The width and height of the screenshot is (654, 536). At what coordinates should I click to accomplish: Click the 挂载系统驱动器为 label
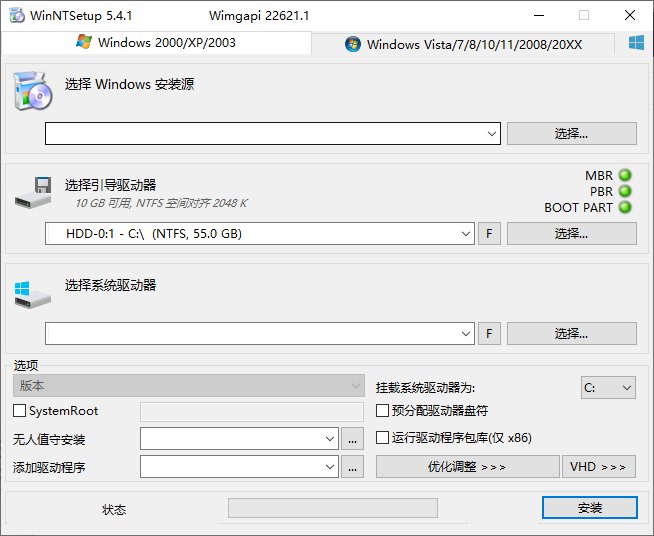[425, 388]
